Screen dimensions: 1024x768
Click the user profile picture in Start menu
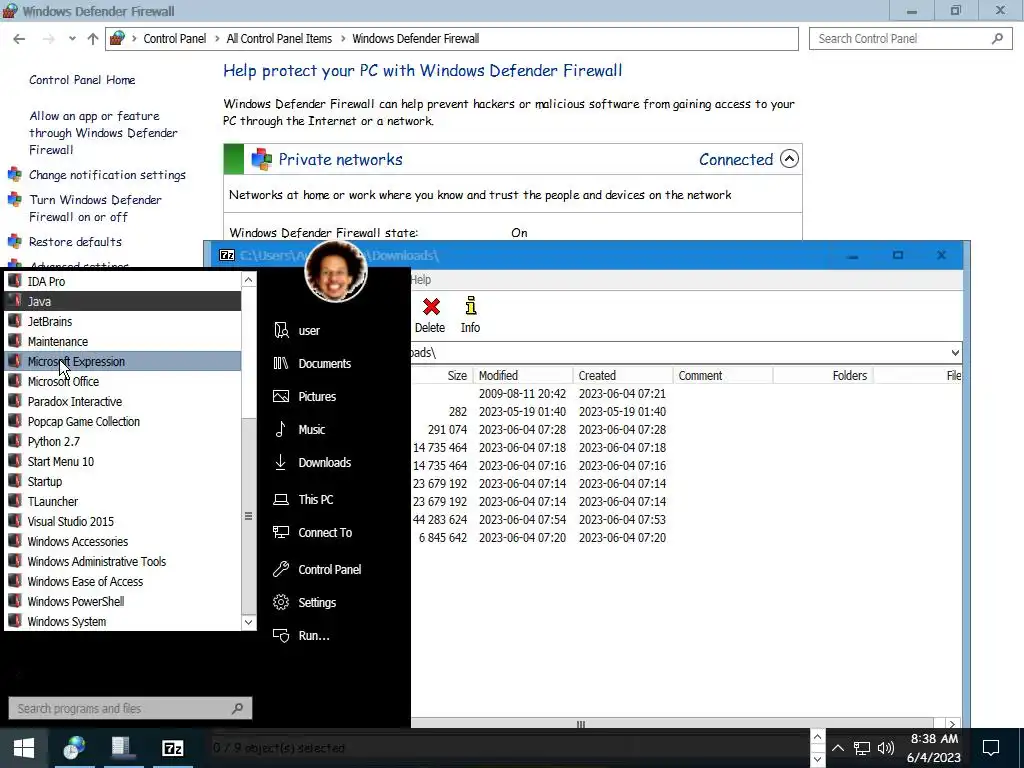(336, 271)
